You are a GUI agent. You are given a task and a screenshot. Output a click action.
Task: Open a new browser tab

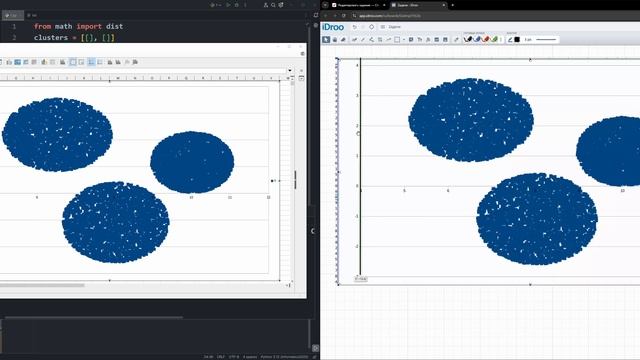(x=452, y=5)
